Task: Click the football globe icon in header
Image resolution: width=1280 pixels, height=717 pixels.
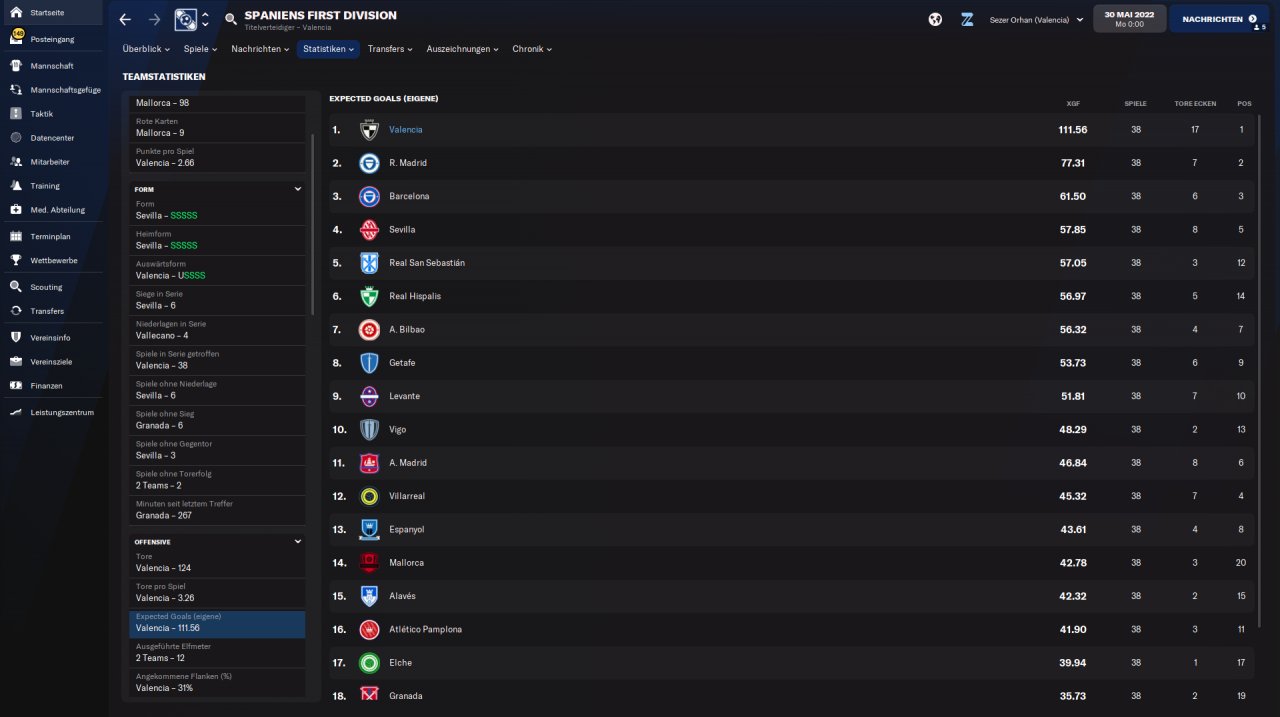Action: coord(935,19)
